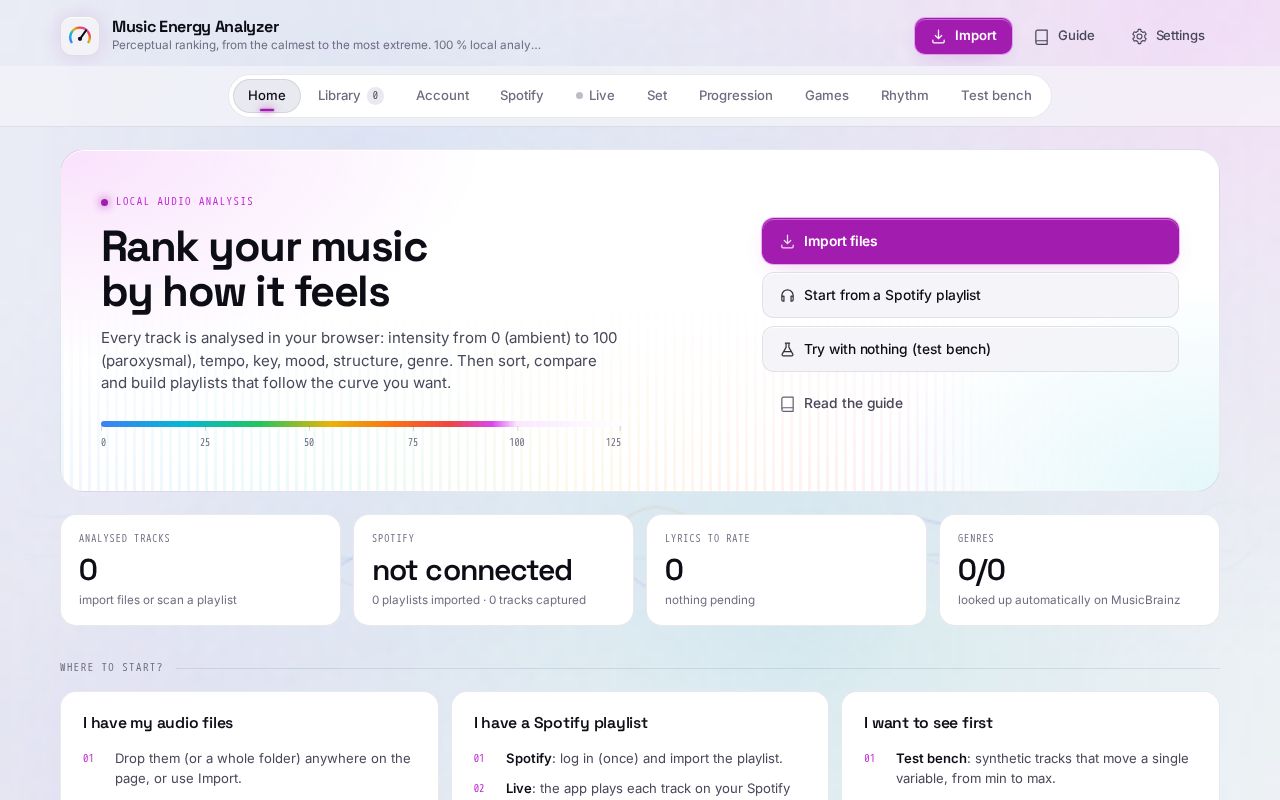This screenshot has height=800, width=1280.
Task: Click the grey status dot on the Live tab
Action: point(579,96)
